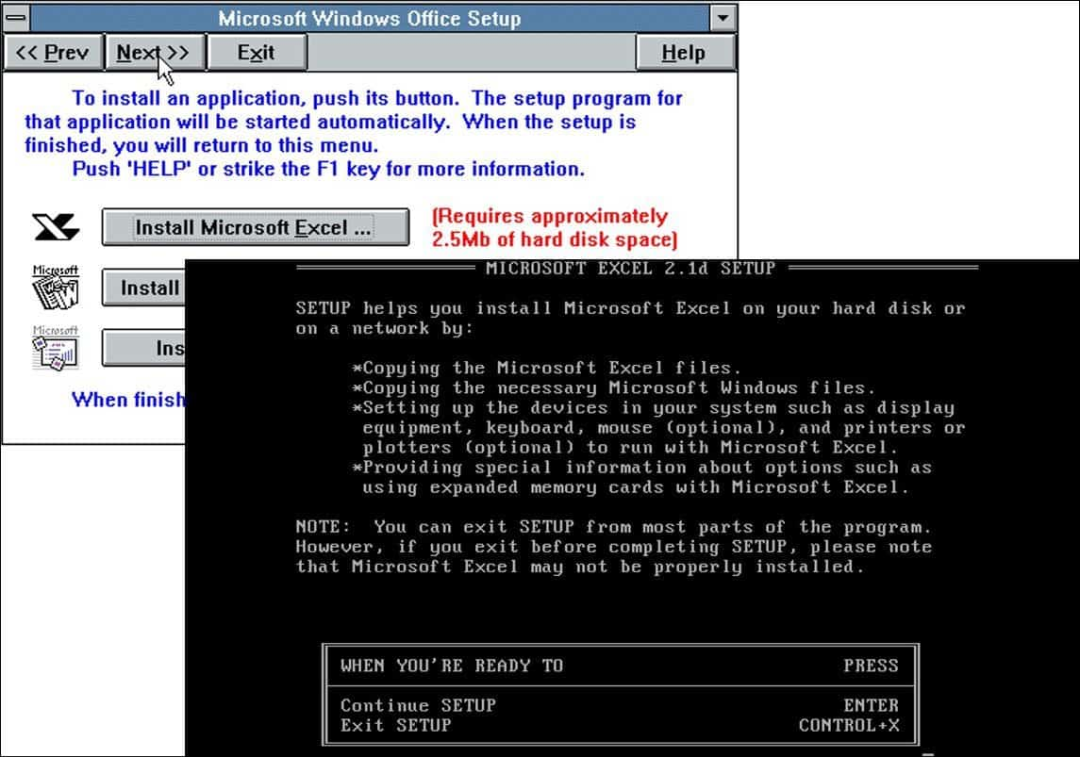Click the 'ENTER' key label
Image resolution: width=1080 pixels, height=757 pixels.
coord(871,705)
